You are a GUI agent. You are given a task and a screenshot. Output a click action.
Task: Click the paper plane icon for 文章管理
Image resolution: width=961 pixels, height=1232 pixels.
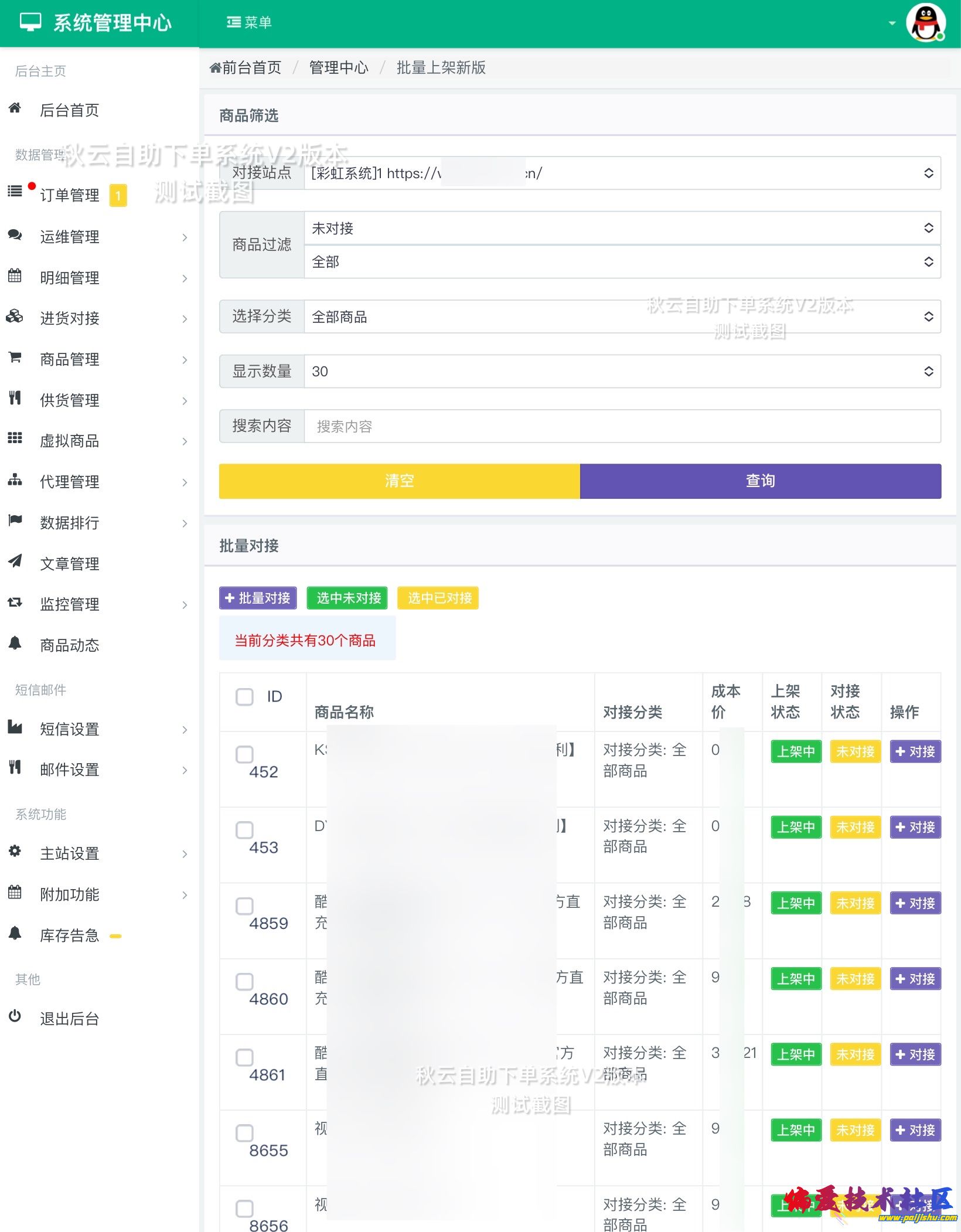15,561
